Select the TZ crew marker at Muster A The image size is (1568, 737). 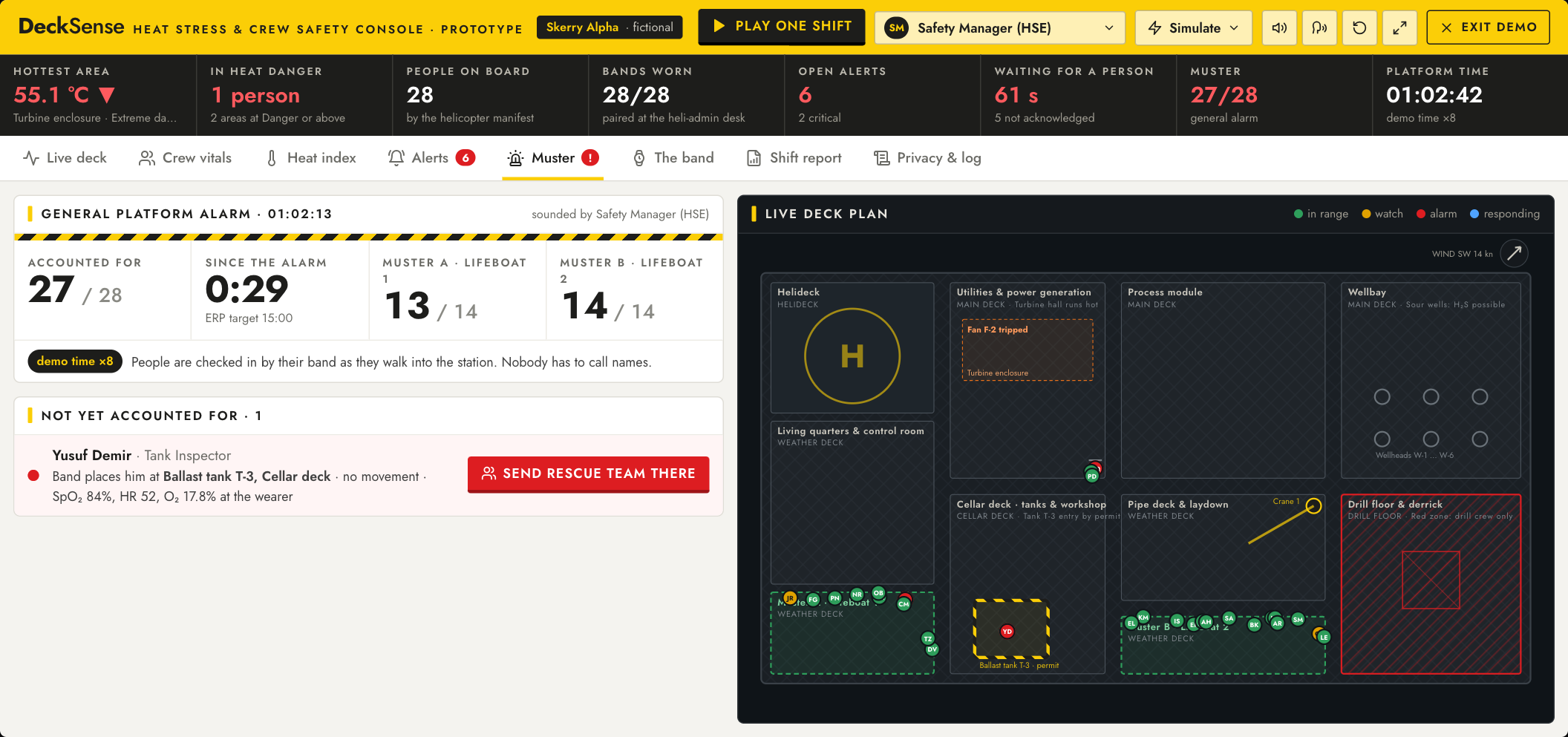click(927, 638)
